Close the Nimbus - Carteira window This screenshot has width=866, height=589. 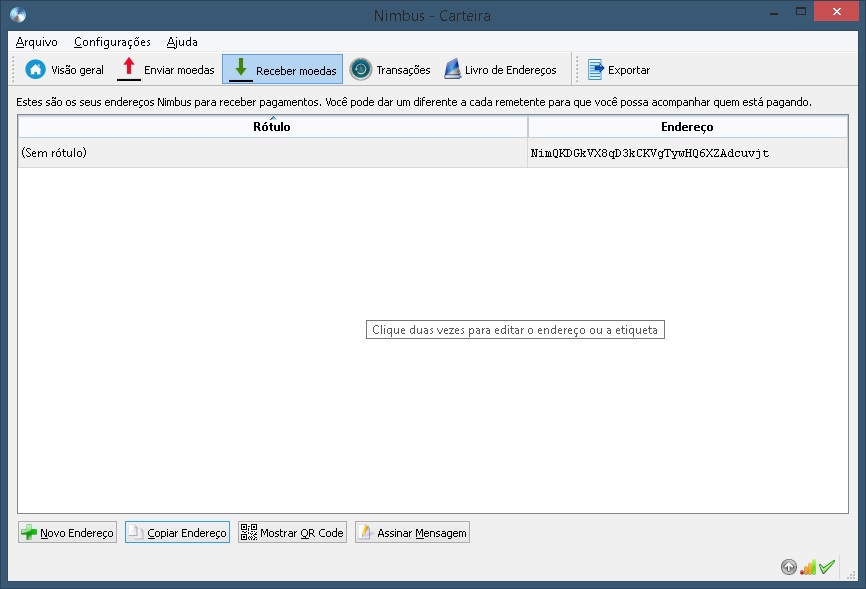[836, 12]
